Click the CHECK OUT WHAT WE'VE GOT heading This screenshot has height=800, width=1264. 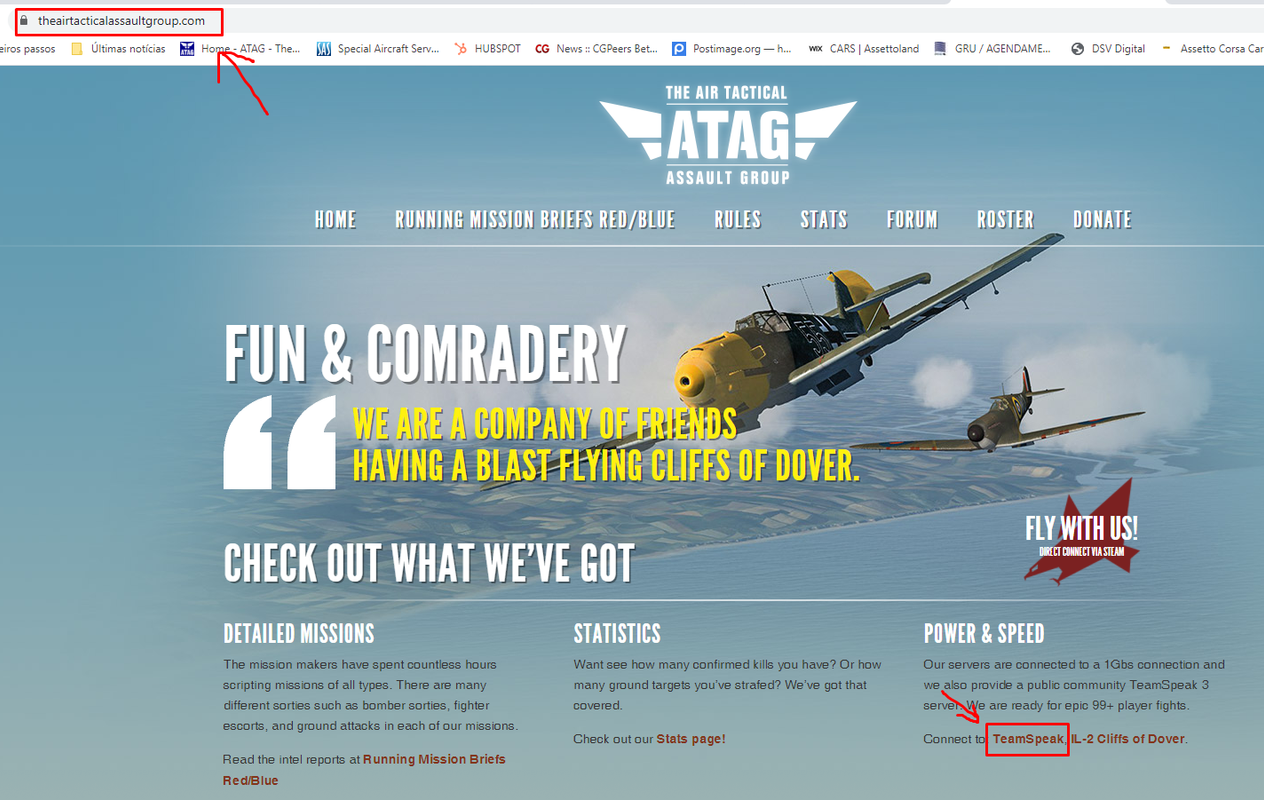(x=429, y=563)
